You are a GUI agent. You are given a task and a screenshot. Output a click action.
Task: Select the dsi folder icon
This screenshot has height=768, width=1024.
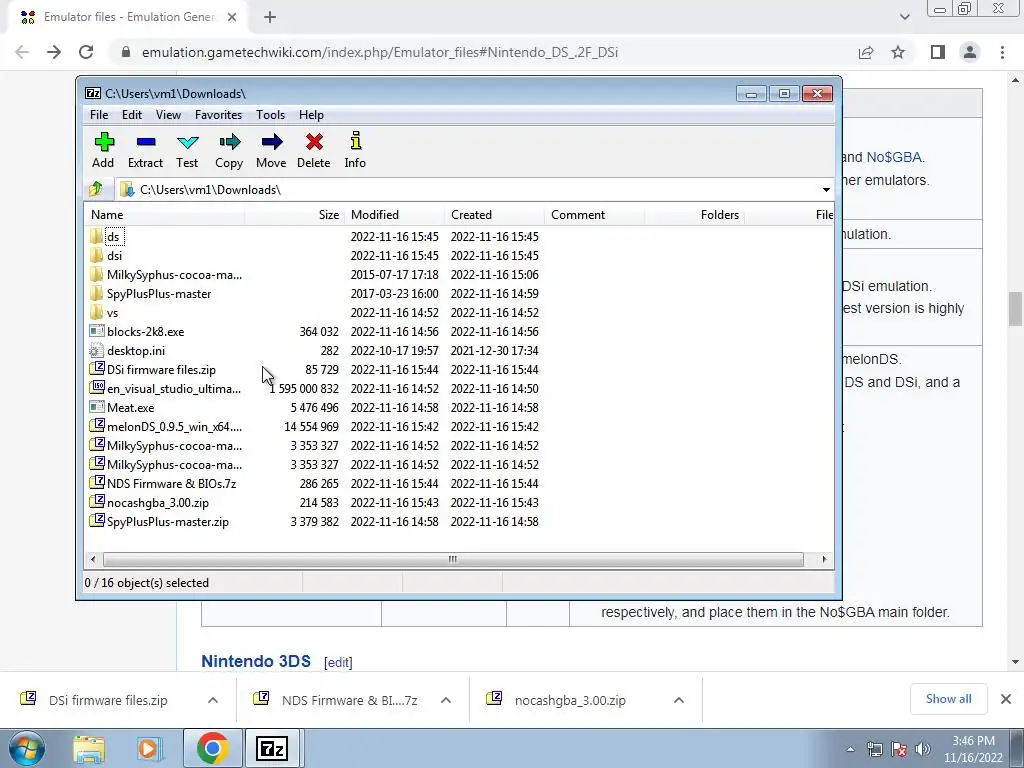tap(97, 255)
